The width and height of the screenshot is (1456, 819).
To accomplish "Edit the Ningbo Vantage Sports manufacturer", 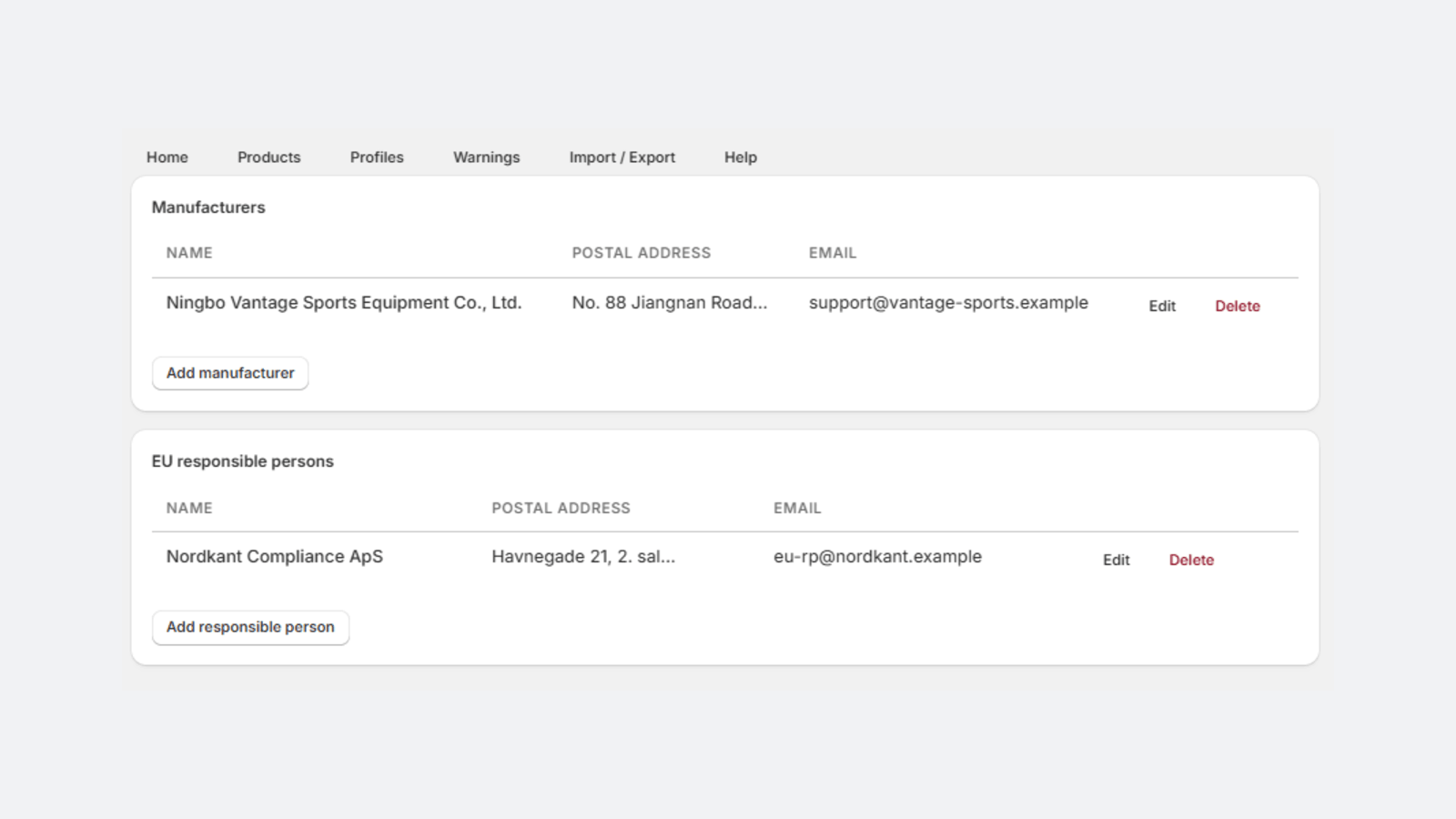I will (x=1162, y=306).
